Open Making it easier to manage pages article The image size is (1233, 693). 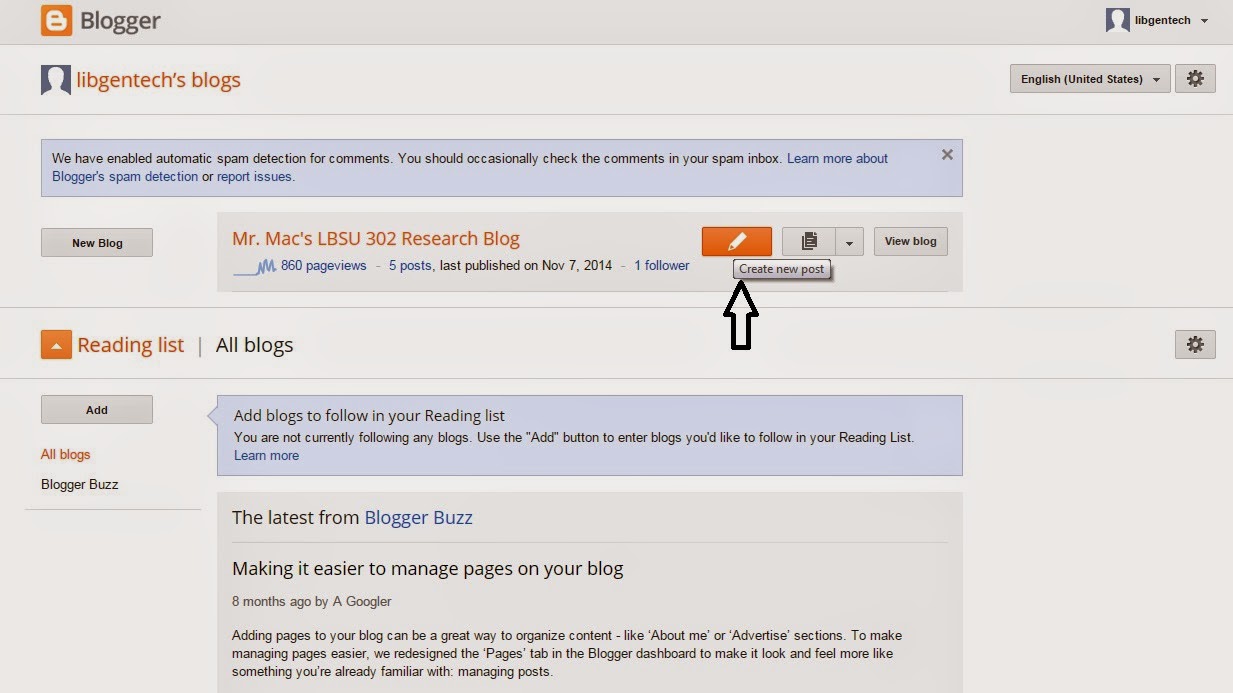[x=427, y=569]
